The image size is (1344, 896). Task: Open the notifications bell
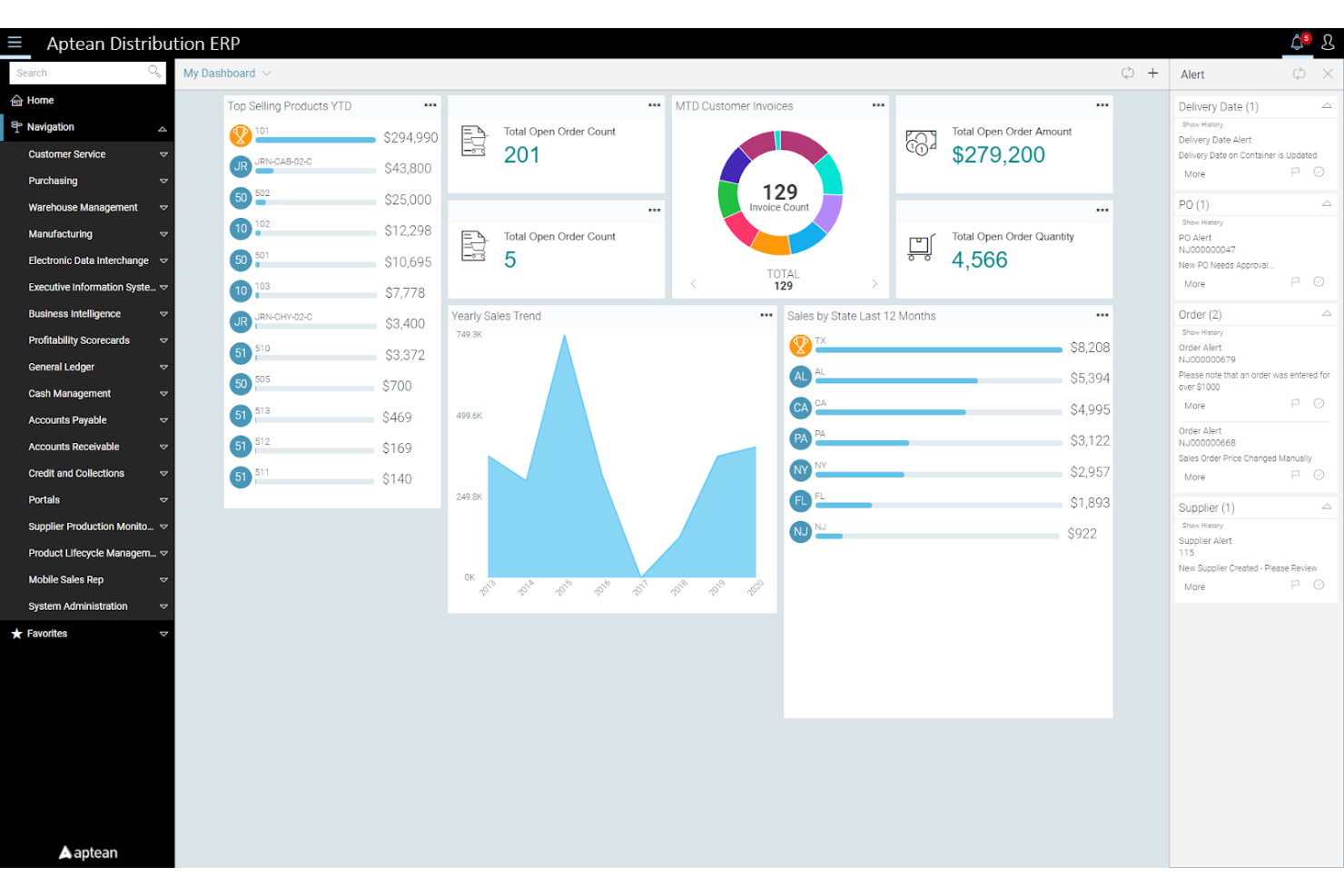[x=1298, y=43]
